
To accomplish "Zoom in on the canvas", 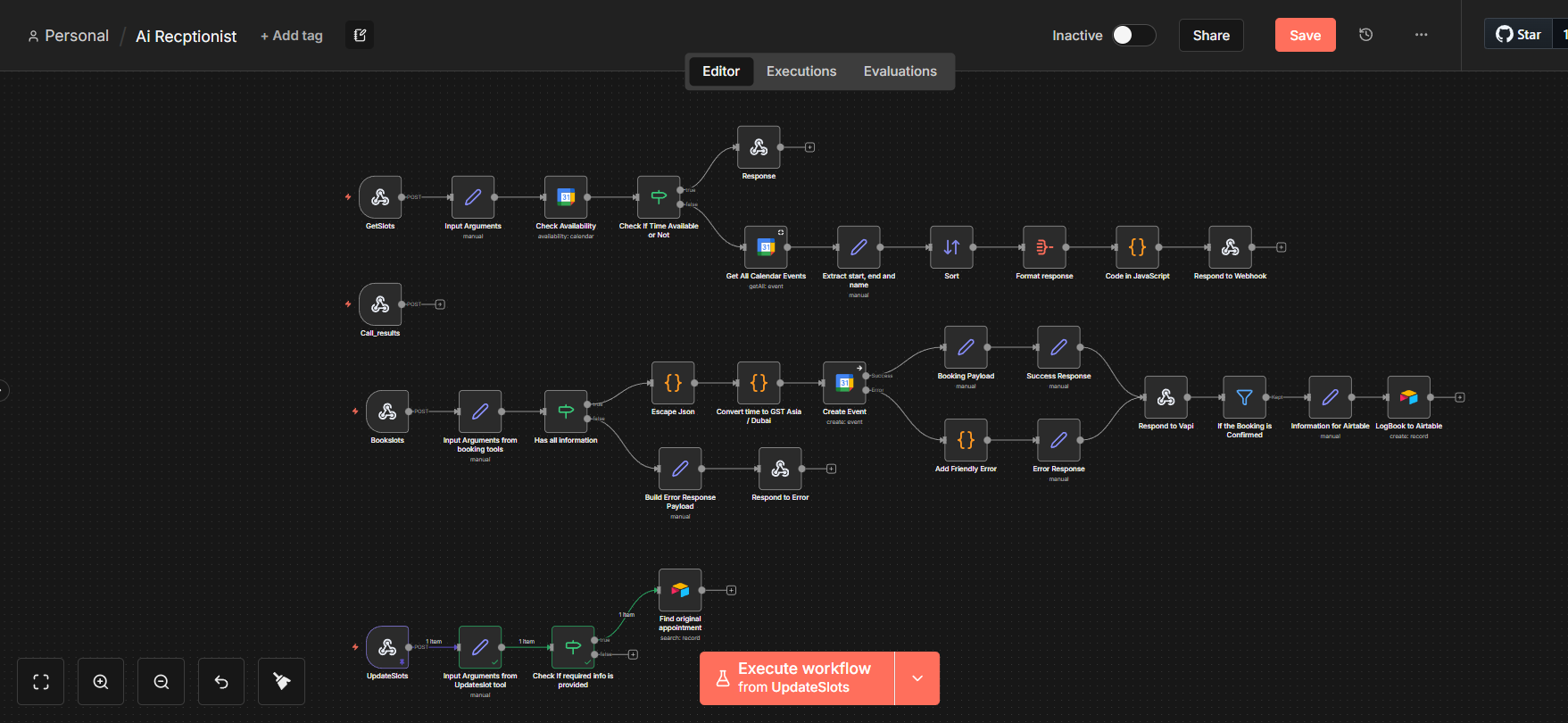I will tap(101, 682).
